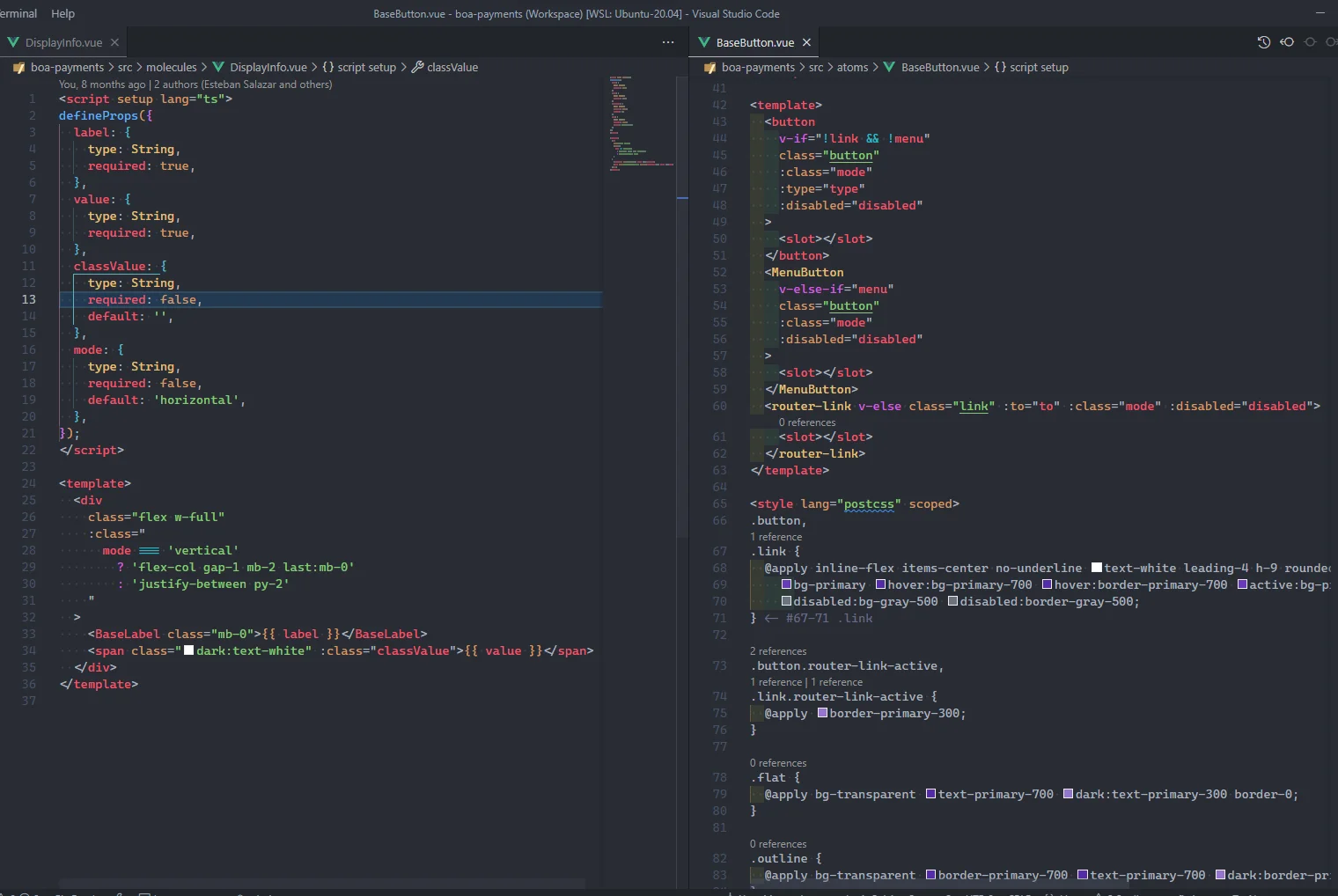
Task: Open the src breadcrumb dropdown in the left editor
Action: point(125,67)
